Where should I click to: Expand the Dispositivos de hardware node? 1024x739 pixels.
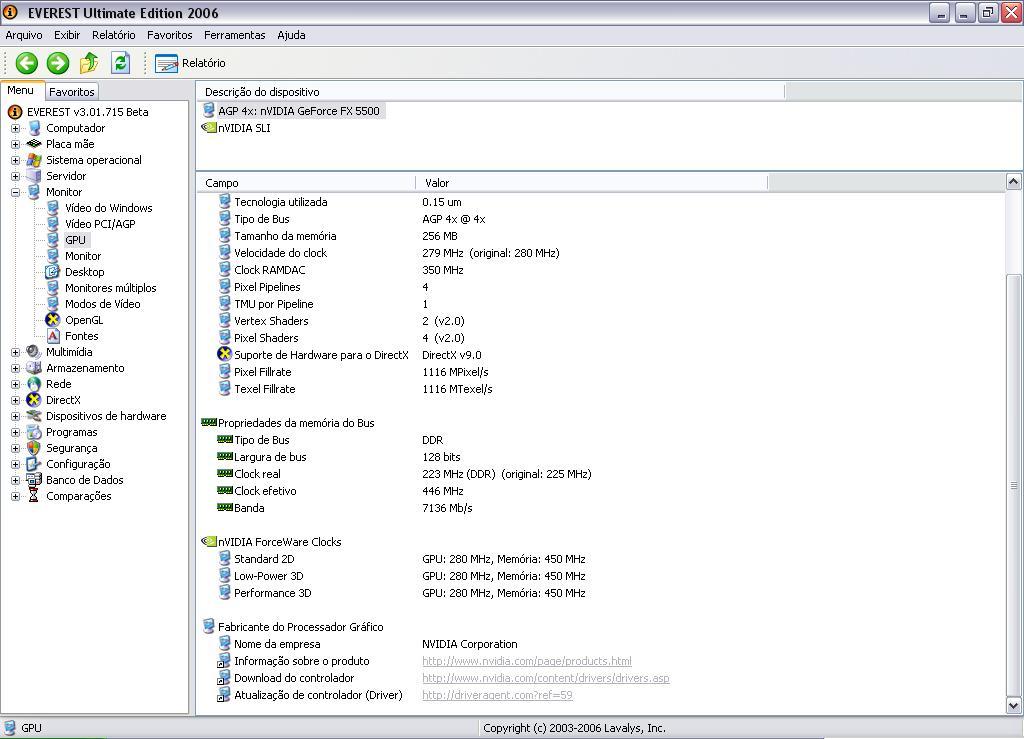(15, 416)
